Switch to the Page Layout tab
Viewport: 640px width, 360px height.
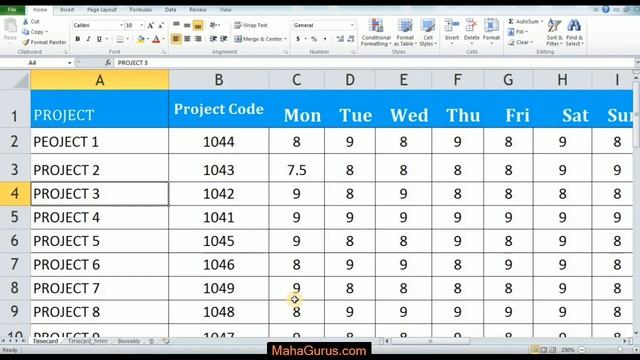(x=102, y=9)
